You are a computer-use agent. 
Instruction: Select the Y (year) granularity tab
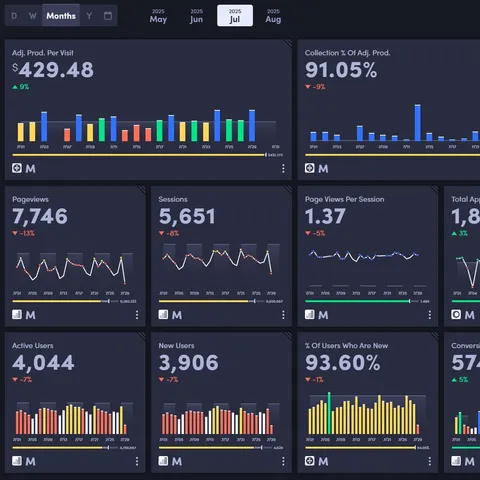(x=89, y=16)
